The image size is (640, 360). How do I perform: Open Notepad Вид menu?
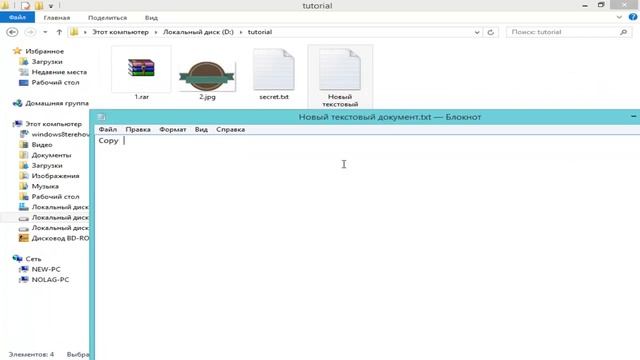(x=201, y=129)
